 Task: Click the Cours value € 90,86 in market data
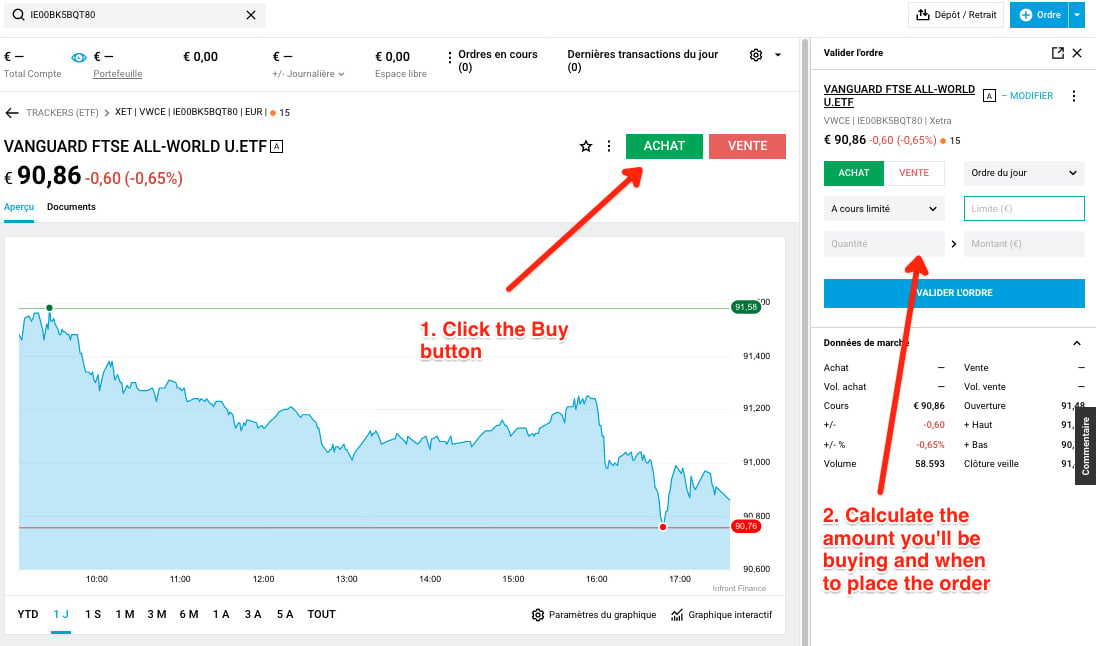(x=929, y=405)
